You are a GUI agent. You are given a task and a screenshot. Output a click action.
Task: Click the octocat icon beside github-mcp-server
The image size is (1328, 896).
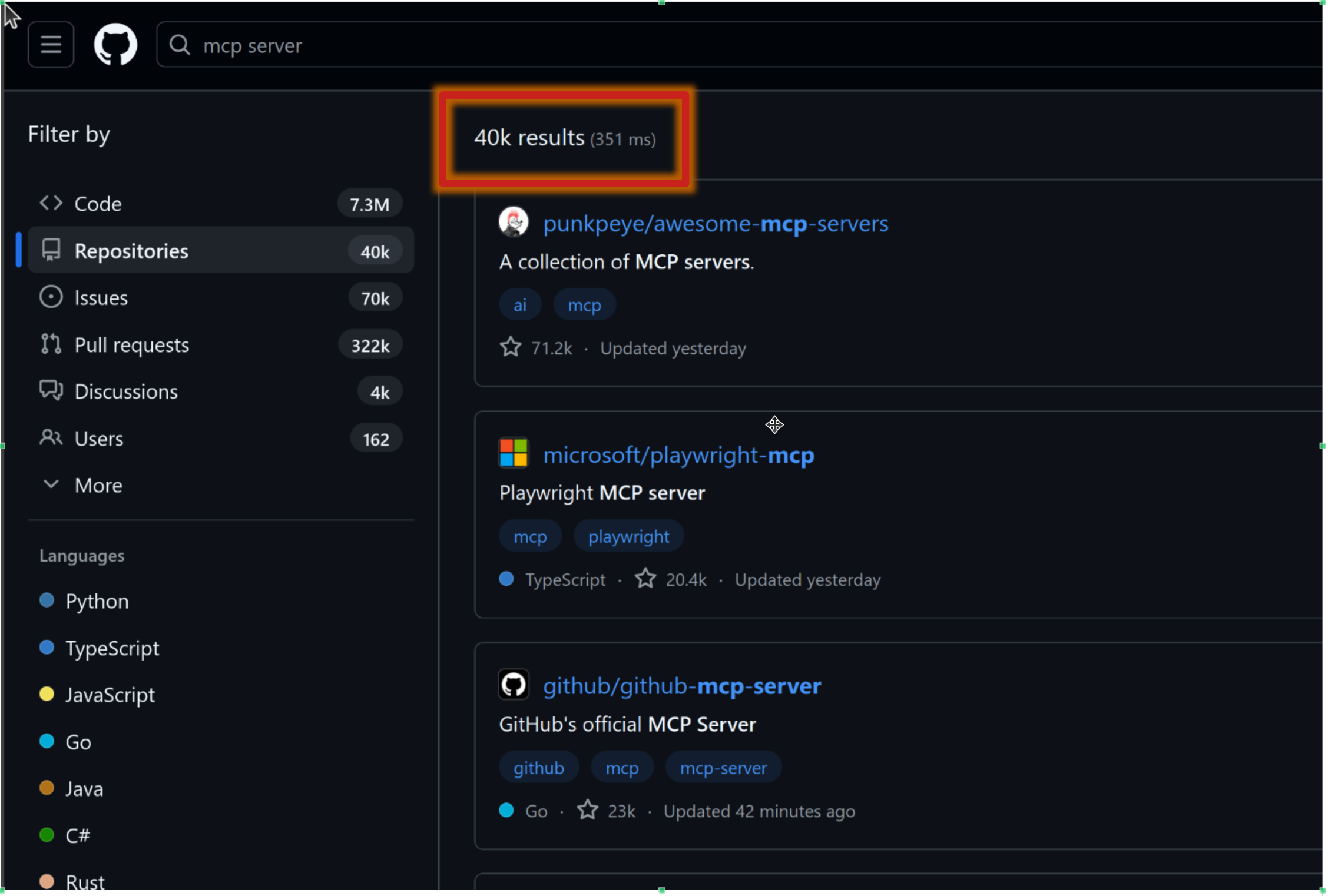(513, 684)
